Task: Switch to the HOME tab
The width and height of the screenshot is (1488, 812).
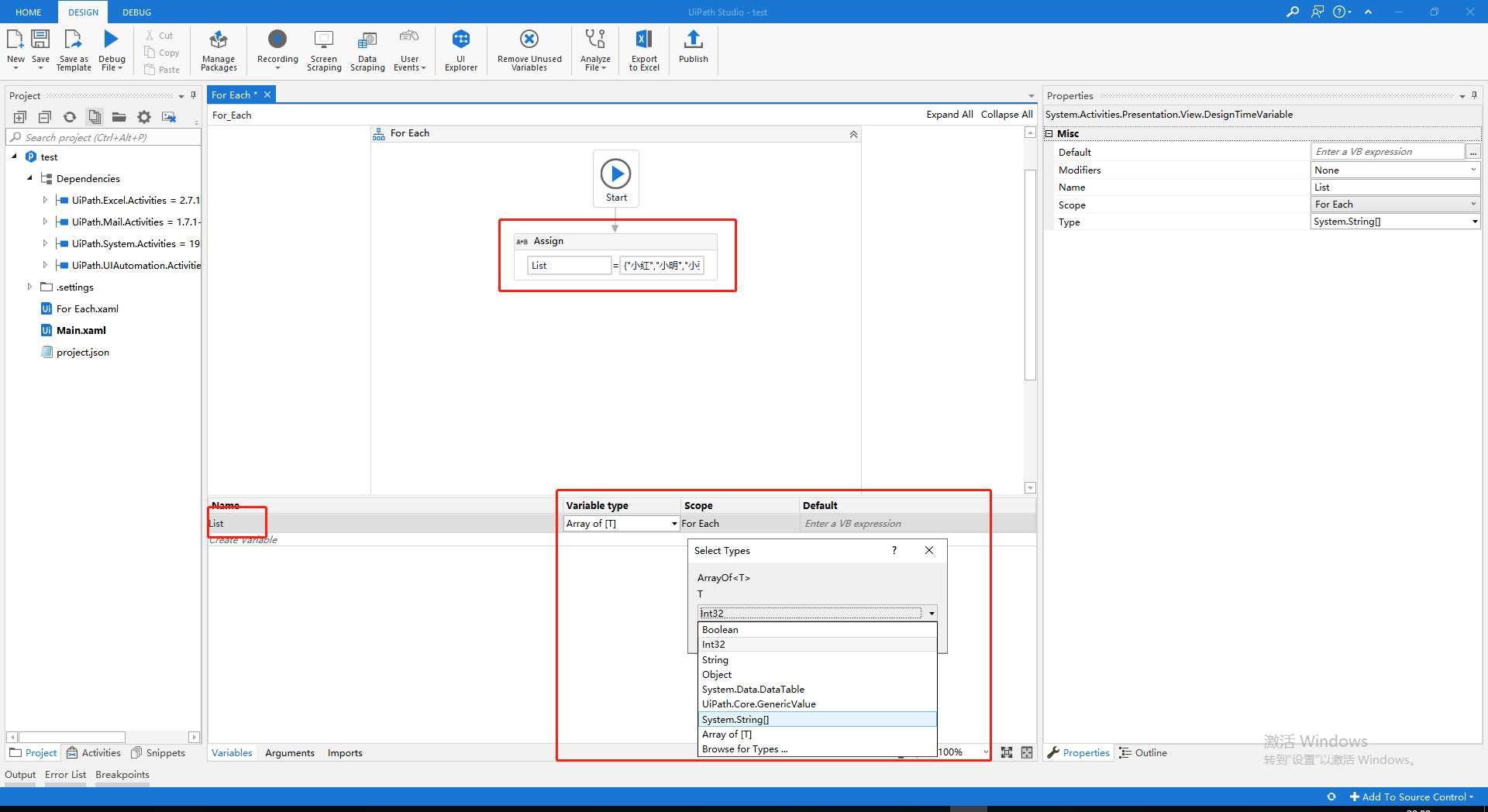Action: point(29,12)
